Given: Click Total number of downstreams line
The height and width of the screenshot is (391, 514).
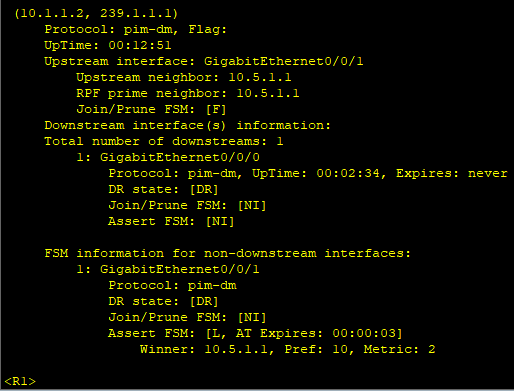Looking at the screenshot, I should 164,141.
